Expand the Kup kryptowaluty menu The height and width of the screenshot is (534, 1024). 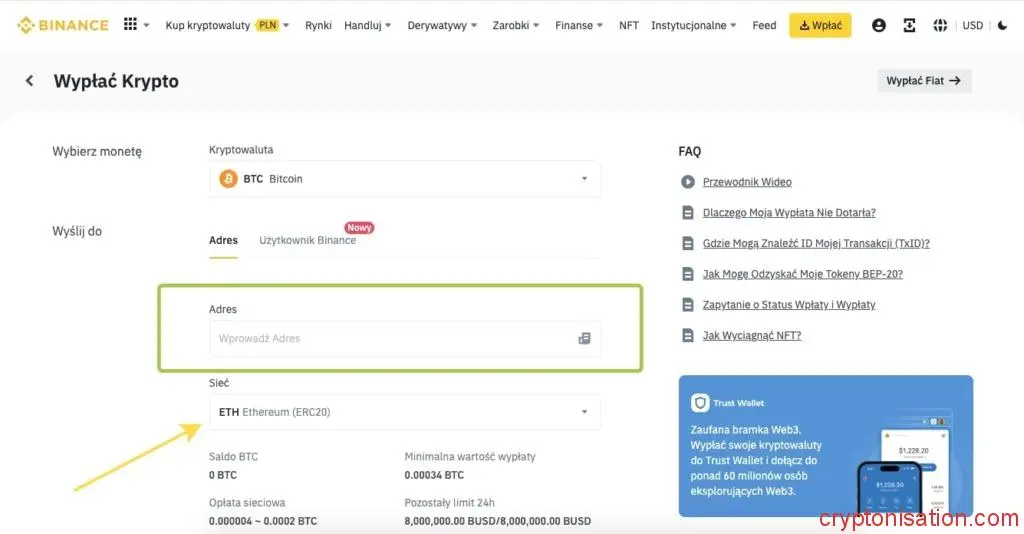[x=227, y=25]
